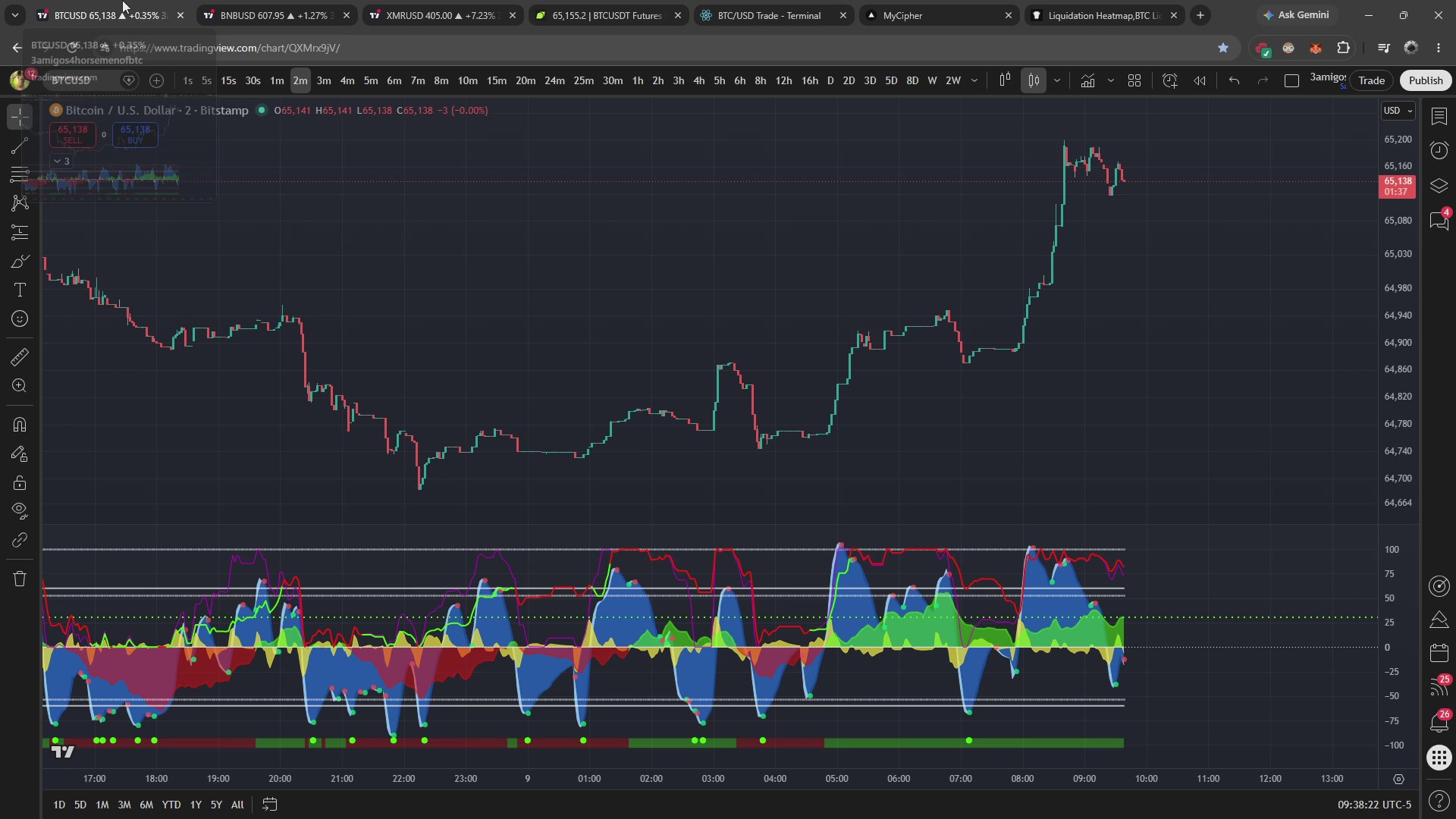Image resolution: width=1456 pixels, height=819 pixels.
Task: Toggle lock all drawing tools
Action: tap(20, 483)
